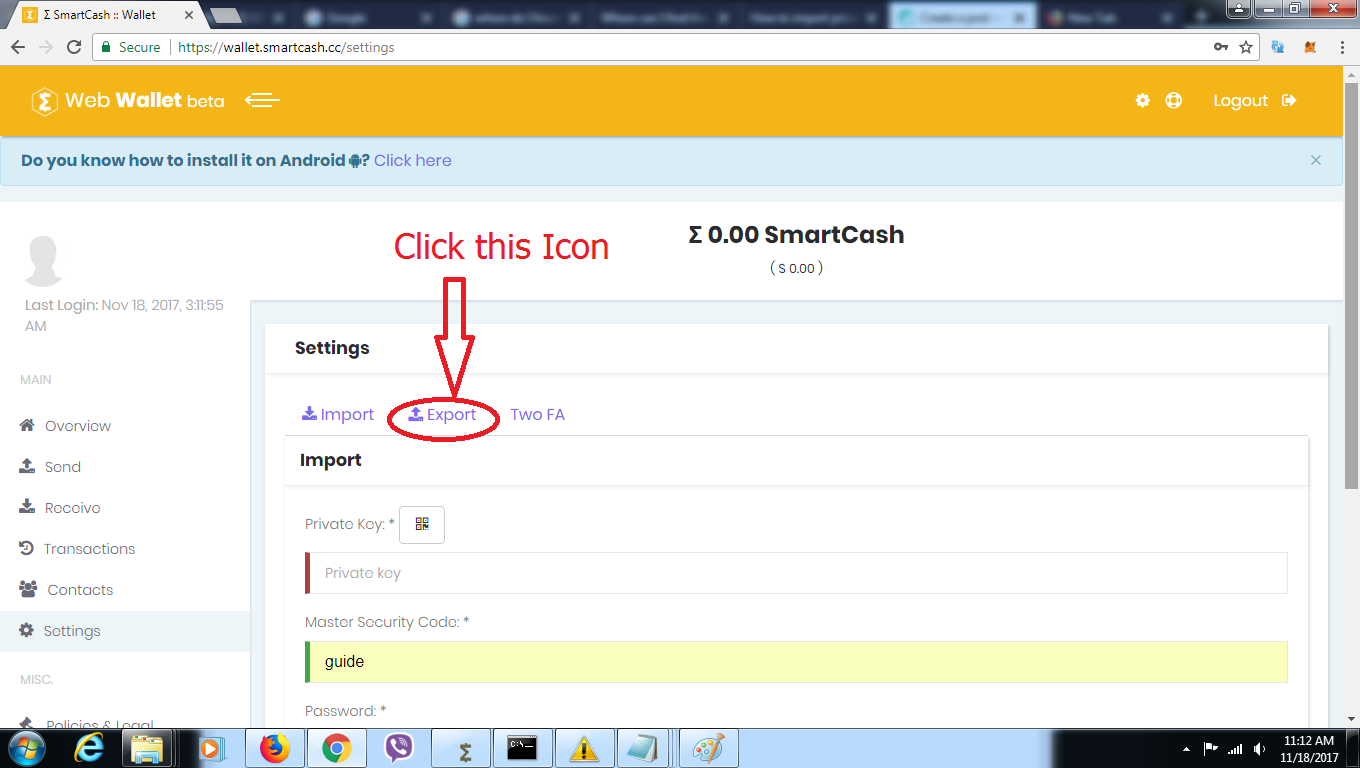Reload the page with the refresh icon
This screenshot has height=768, width=1360.
74,47
